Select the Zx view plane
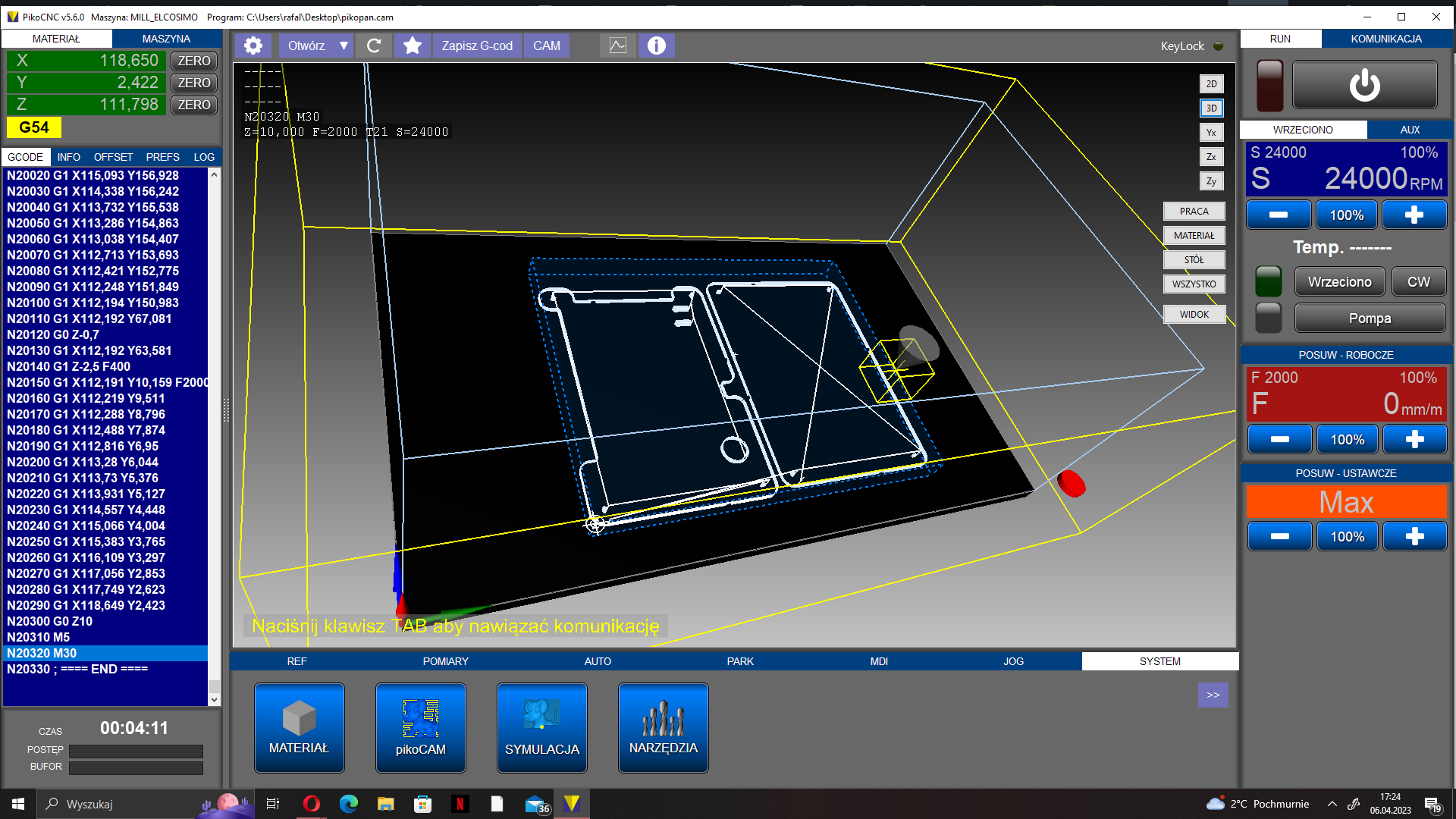The image size is (1456, 819). click(1211, 156)
